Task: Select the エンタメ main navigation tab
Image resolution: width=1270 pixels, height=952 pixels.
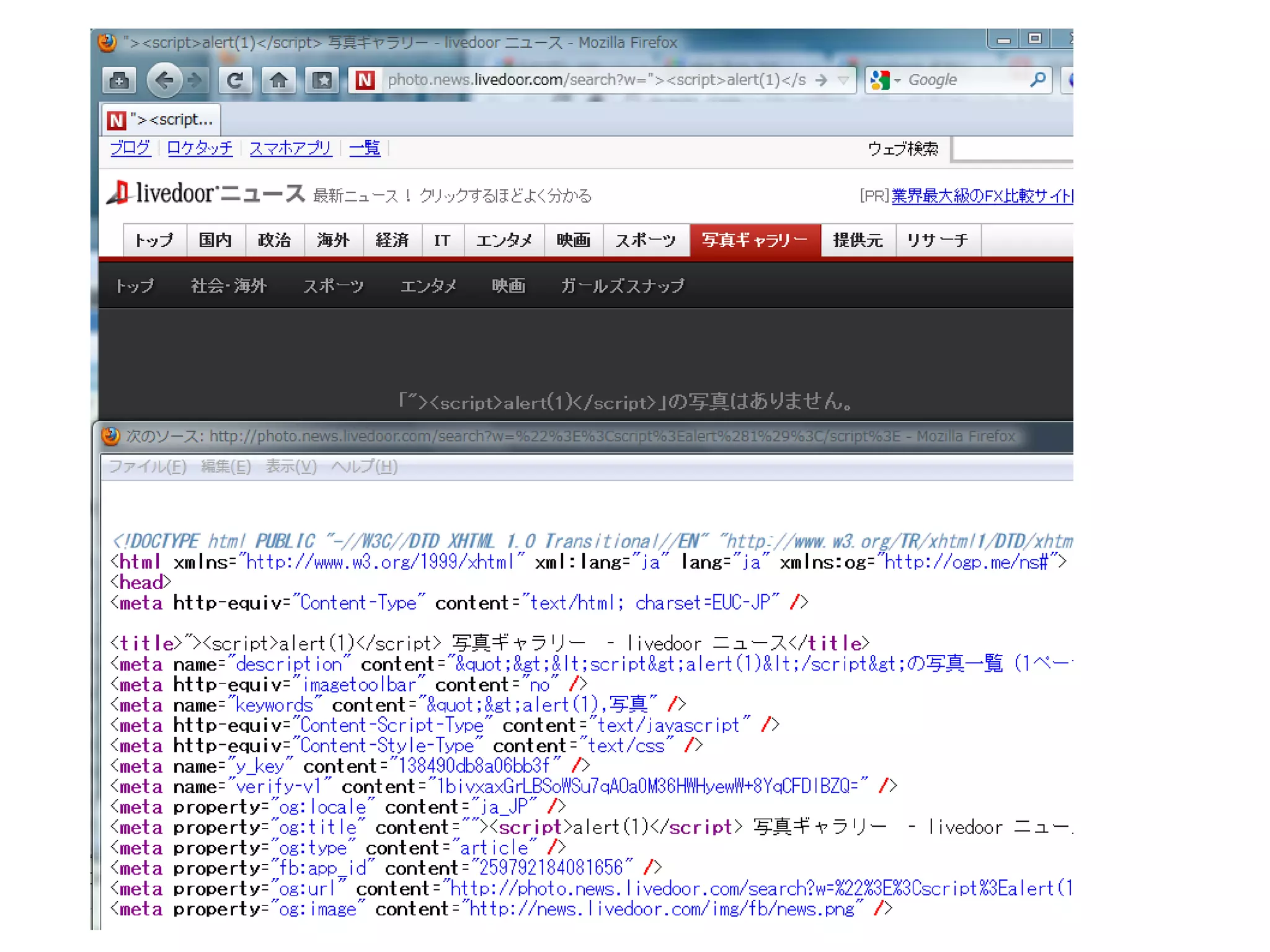Action: coord(504,240)
